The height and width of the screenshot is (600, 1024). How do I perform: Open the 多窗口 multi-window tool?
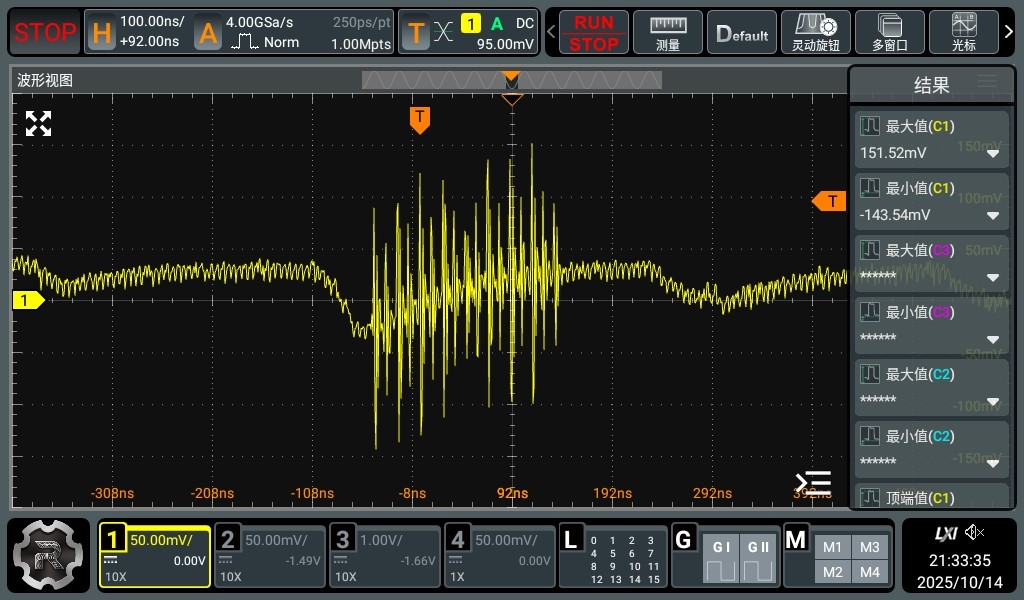pyautogui.click(x=889, y=32)
